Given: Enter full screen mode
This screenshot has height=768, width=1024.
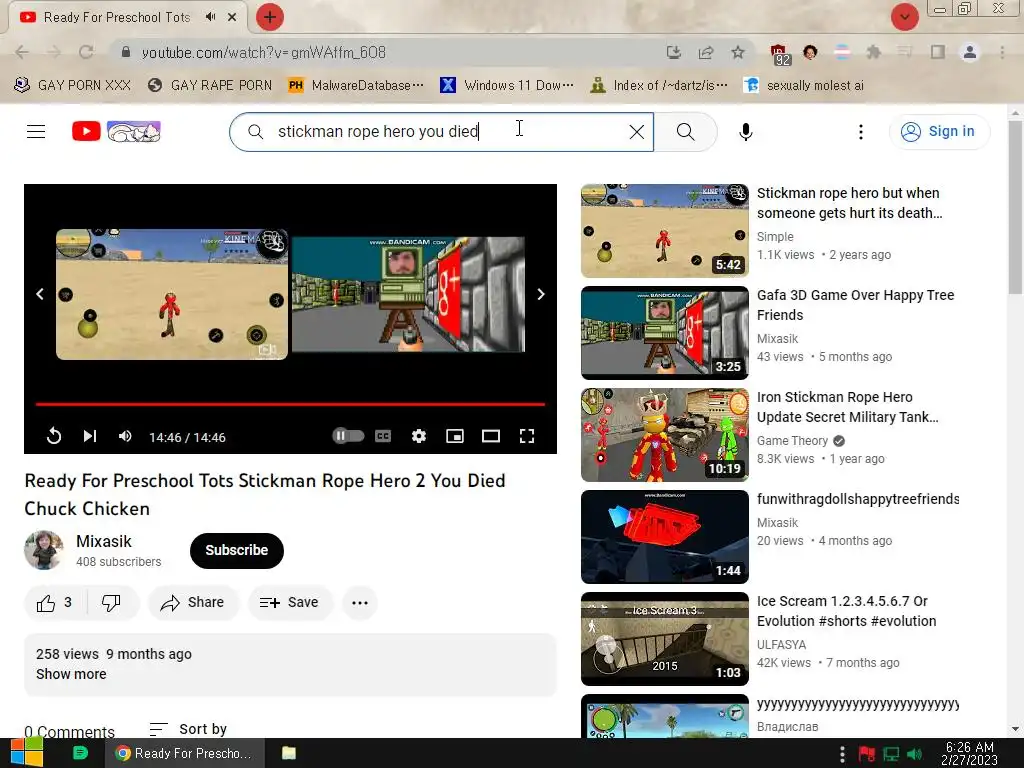Looking at the screenshot, I should pos(526,436).
